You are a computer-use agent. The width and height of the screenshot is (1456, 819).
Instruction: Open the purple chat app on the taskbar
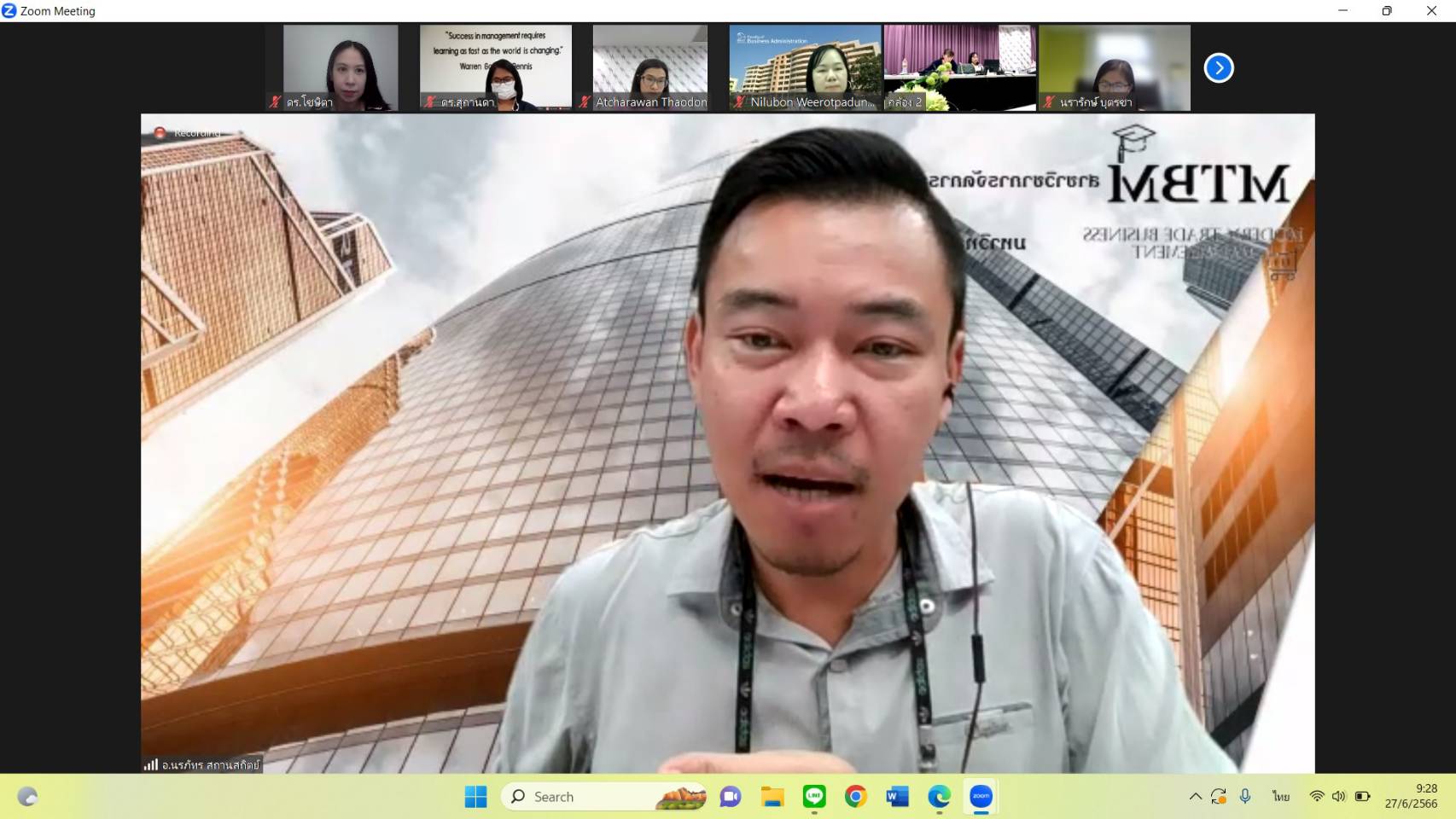(731, 797)
